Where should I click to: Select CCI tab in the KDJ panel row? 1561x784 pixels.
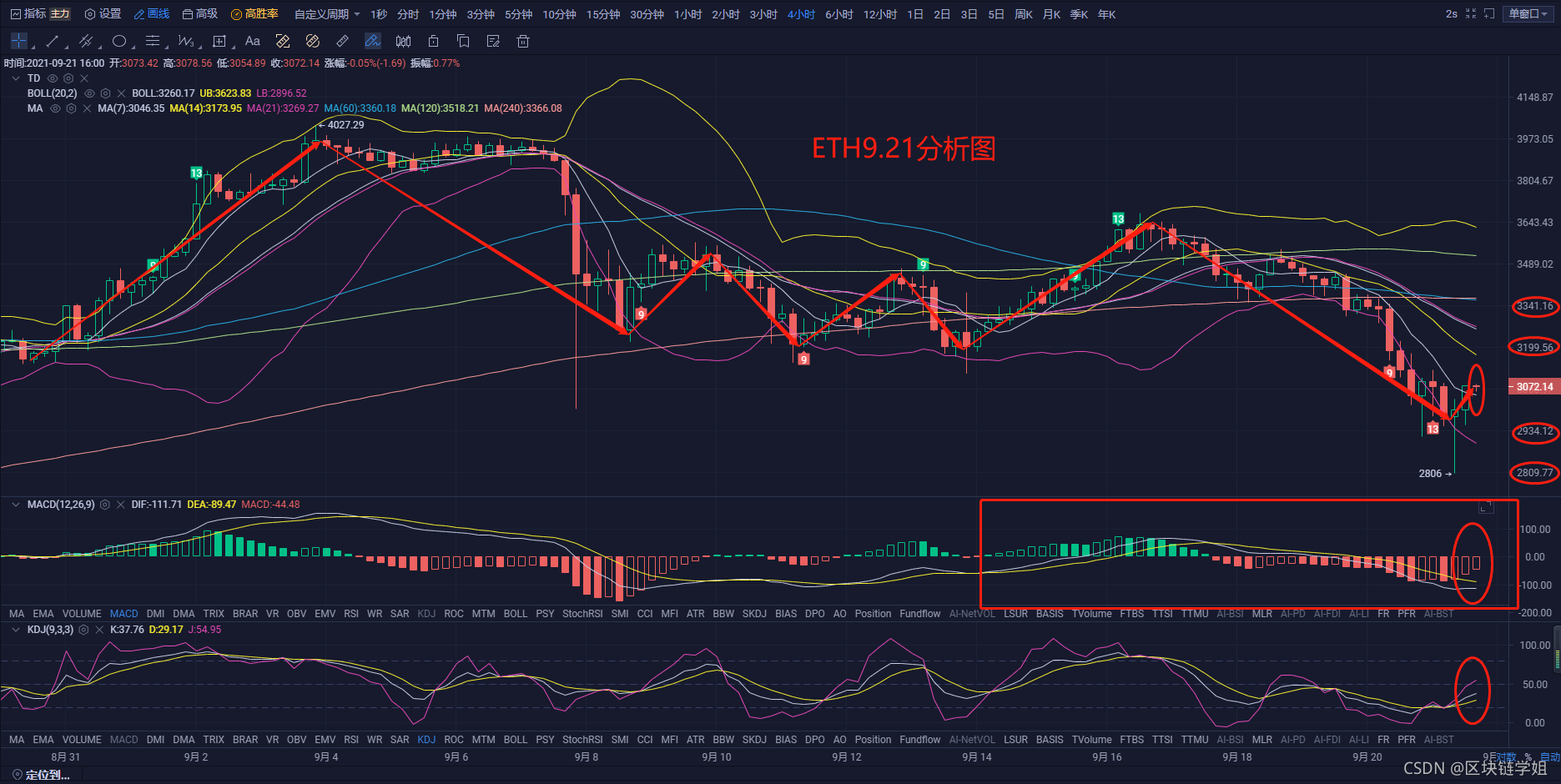(x=645, y=740)
